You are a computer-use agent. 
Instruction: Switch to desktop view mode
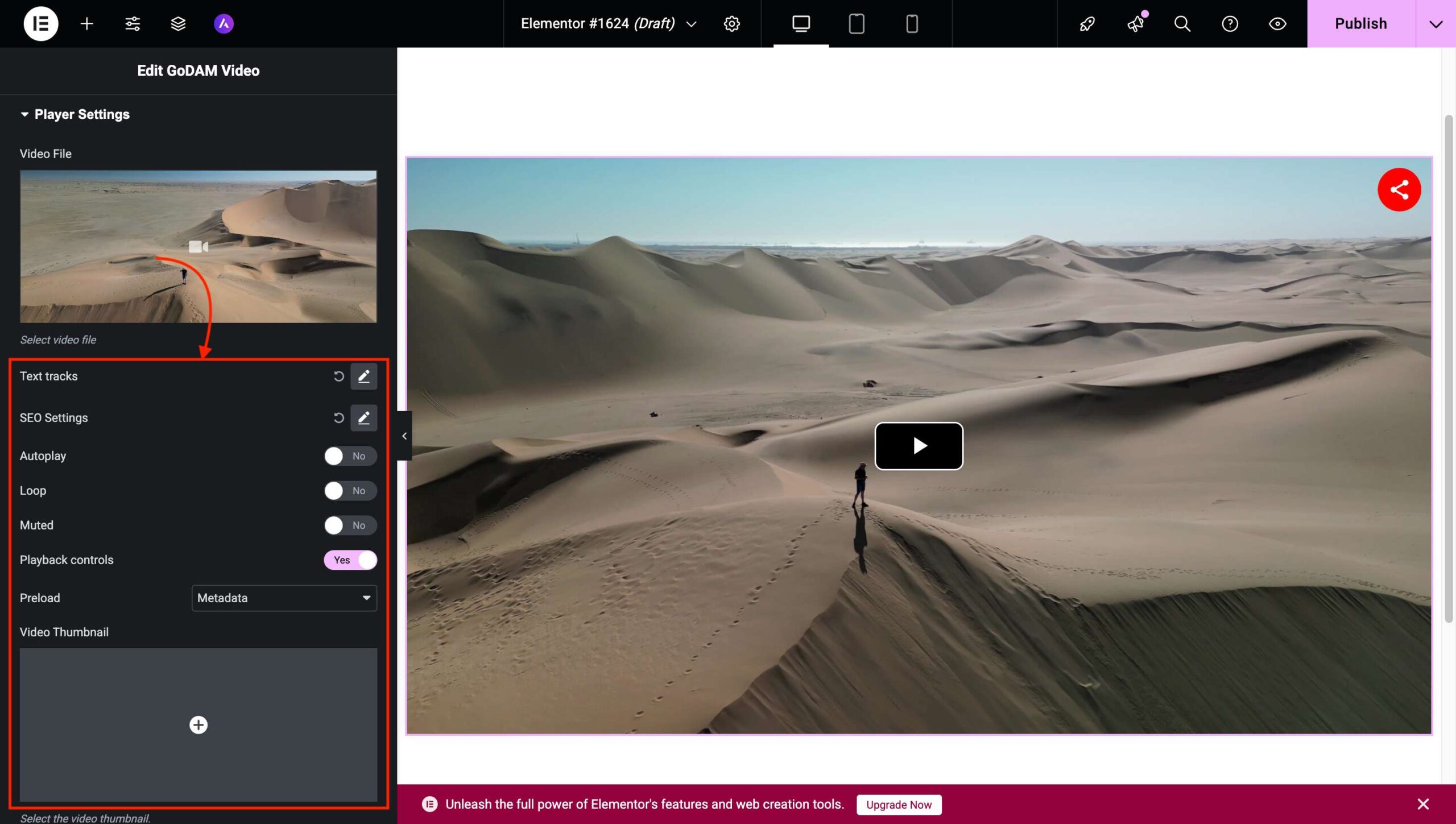[x=801, y=23]
